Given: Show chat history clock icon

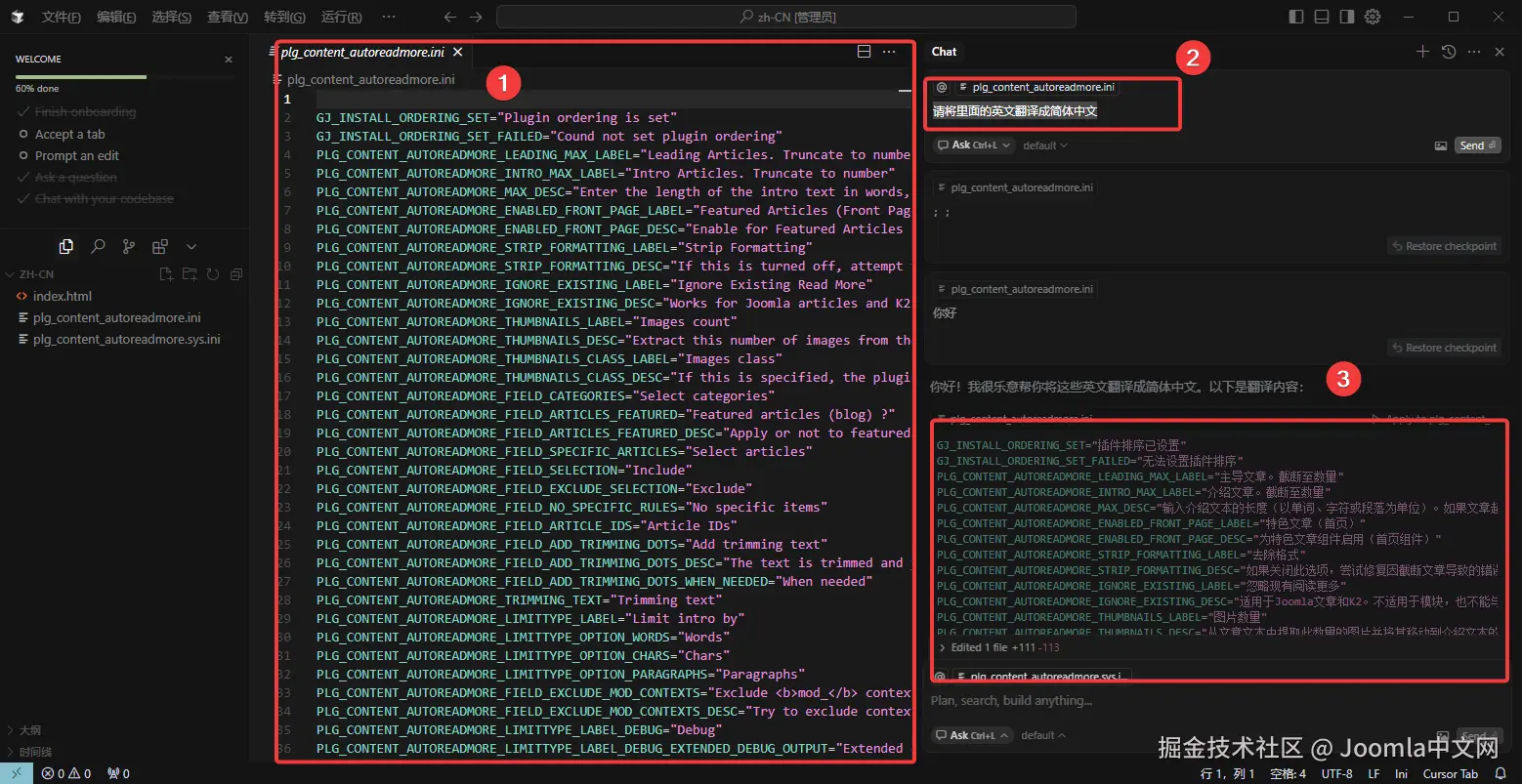Looking at the screenshot, I should [1449, 52].
